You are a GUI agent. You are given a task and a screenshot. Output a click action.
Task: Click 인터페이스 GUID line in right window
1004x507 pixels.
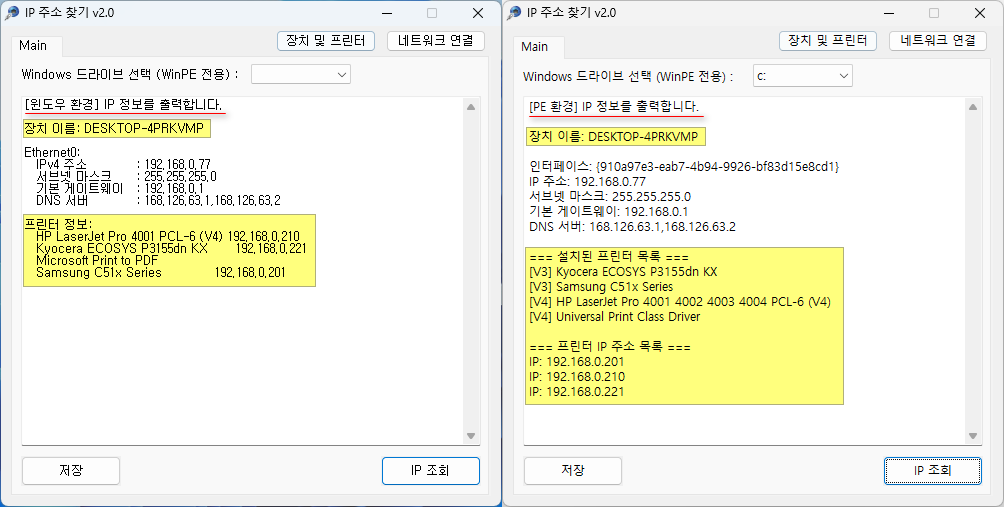[x=684, y=166]
